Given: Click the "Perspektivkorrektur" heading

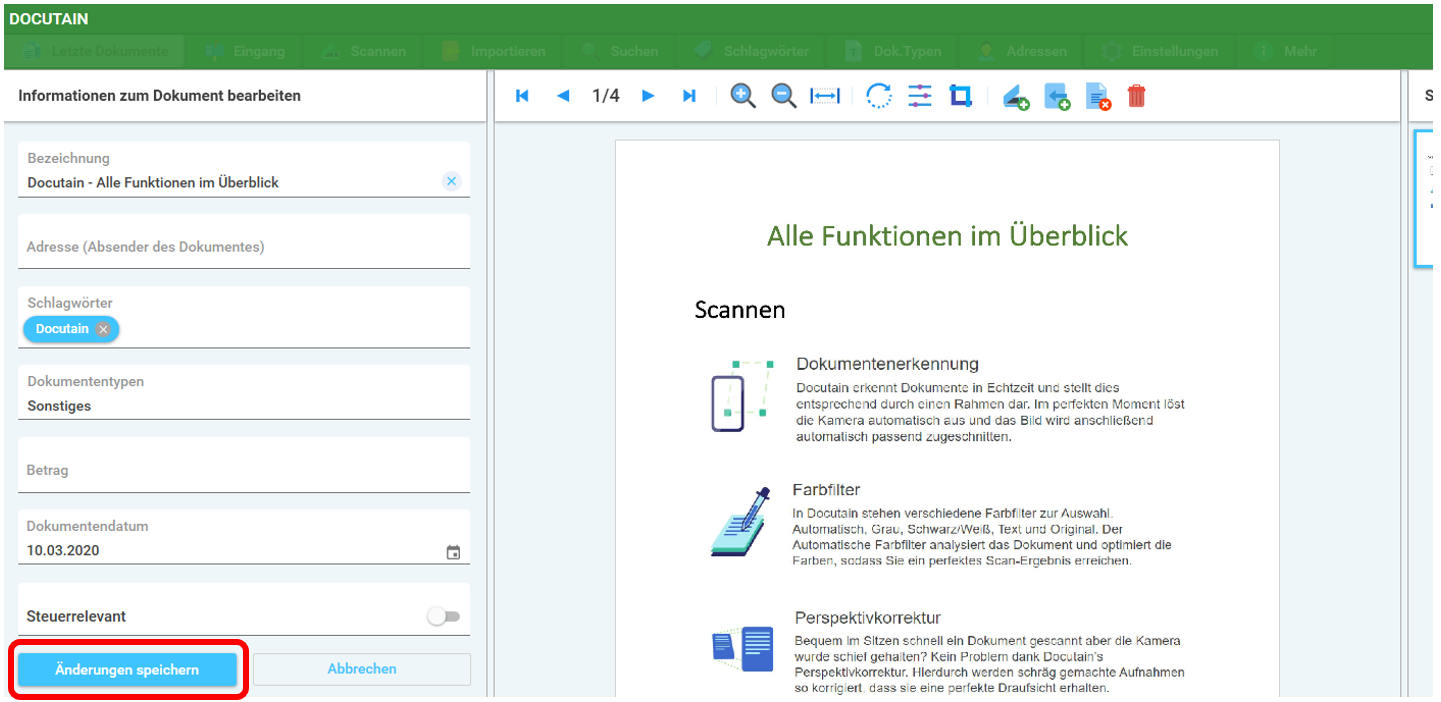Looking at the screenshot, I should [x=868, y=618].
